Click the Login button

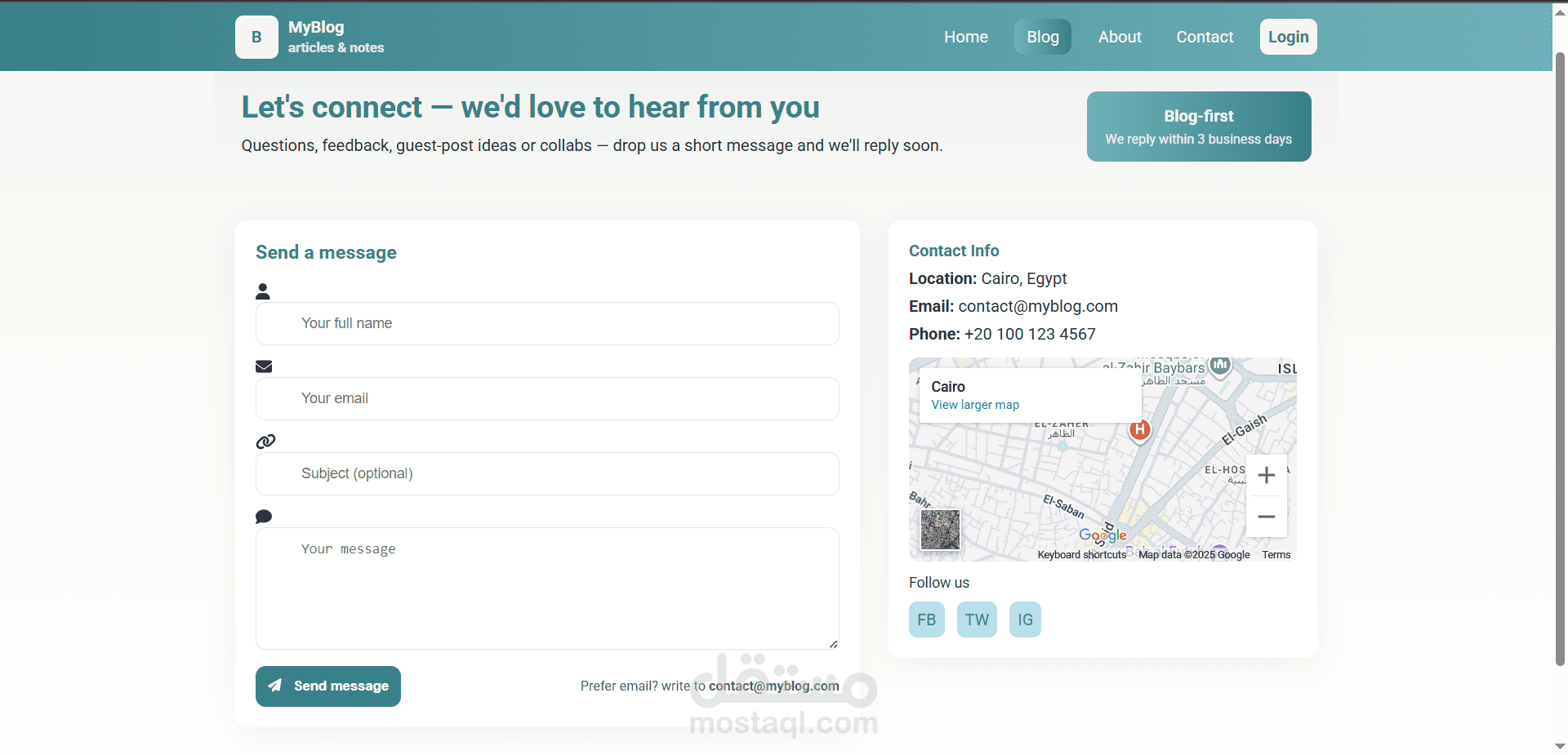point(1289,37)
